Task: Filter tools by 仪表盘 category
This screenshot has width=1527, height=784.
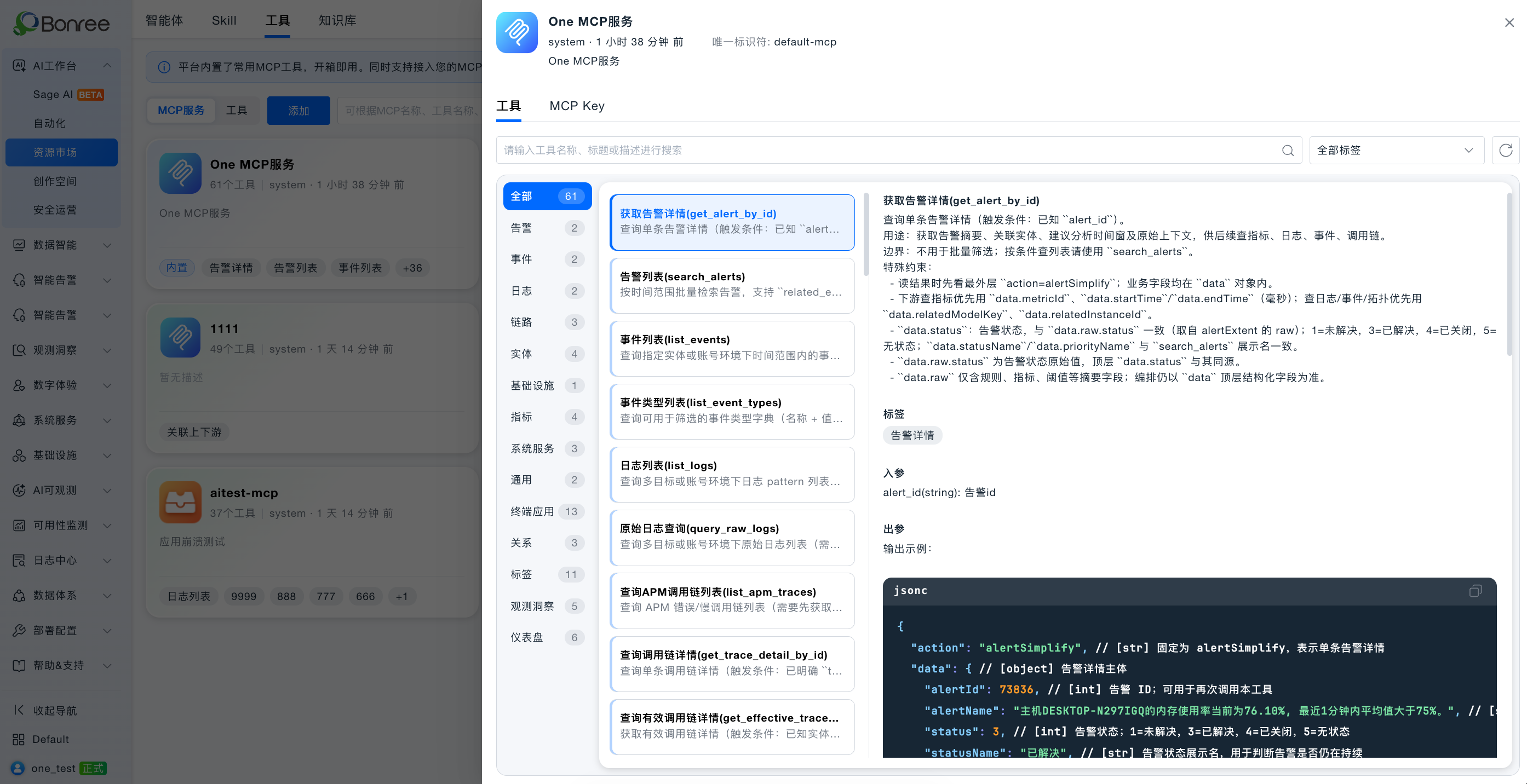Action: [547, 638]
